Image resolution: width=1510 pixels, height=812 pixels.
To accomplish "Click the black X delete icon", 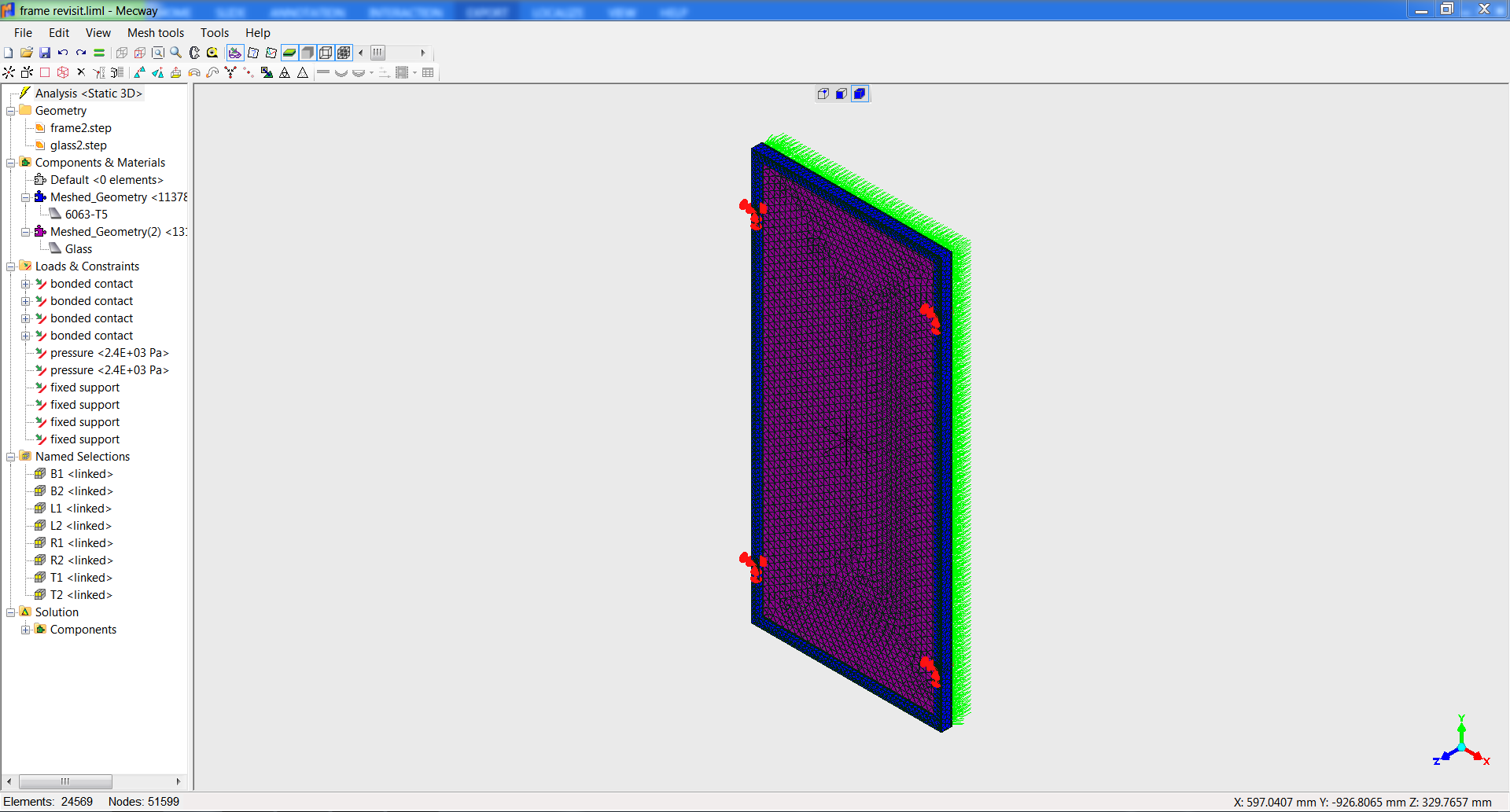I will 81,72.
